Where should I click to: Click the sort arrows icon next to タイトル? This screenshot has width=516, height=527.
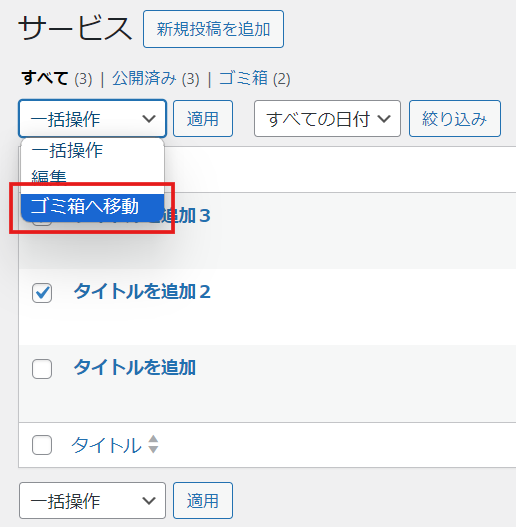click(x=153, y=444)
